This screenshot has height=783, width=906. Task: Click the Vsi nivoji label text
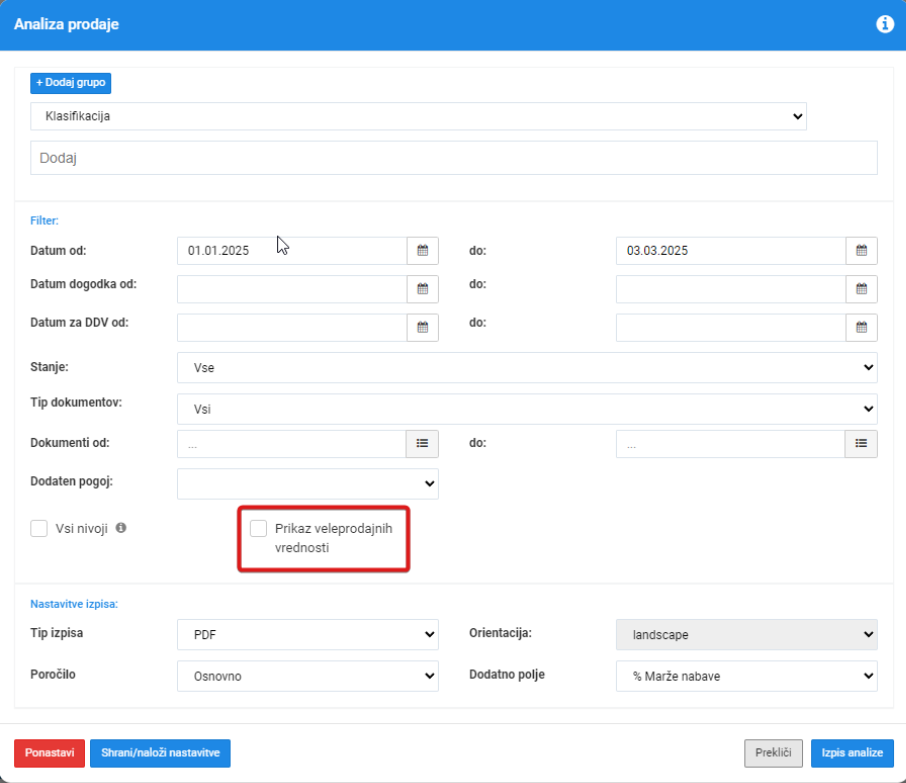coord(81,529)
